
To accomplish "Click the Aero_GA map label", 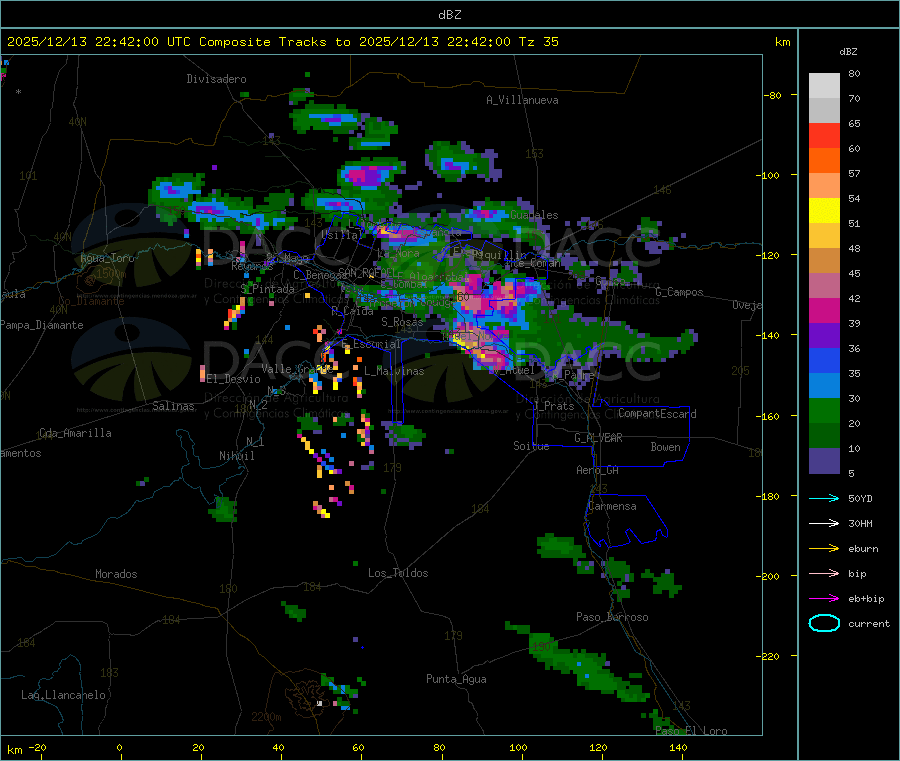I will tap(598, 470).
